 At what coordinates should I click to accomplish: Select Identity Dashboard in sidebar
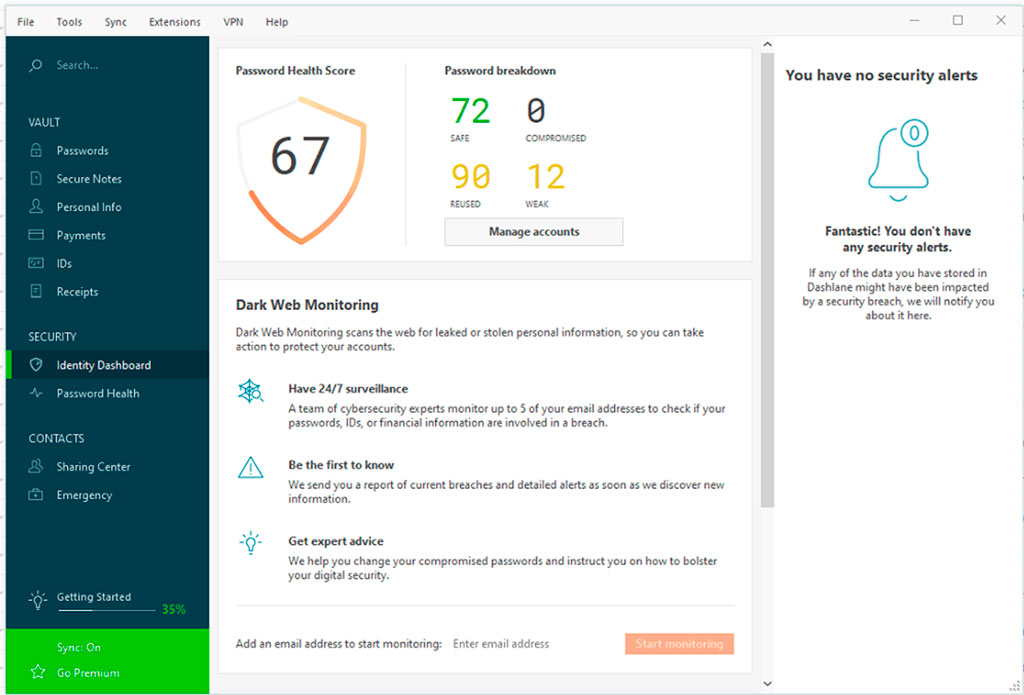tap(108, 365)
